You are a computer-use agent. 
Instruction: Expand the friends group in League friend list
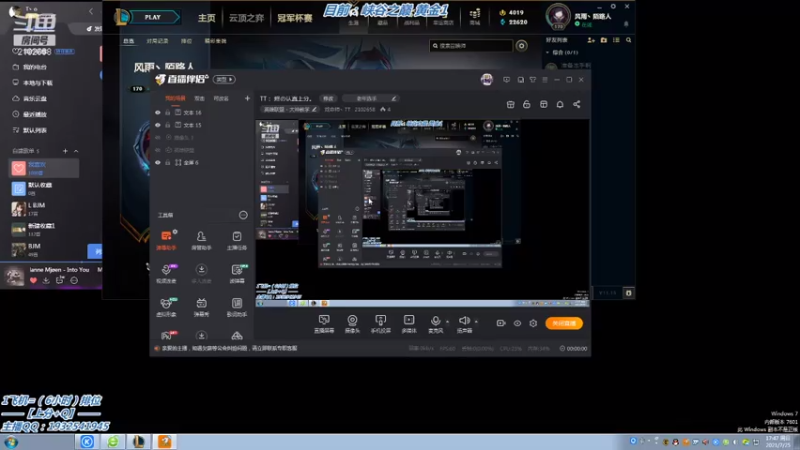click(x=547, y=53)
